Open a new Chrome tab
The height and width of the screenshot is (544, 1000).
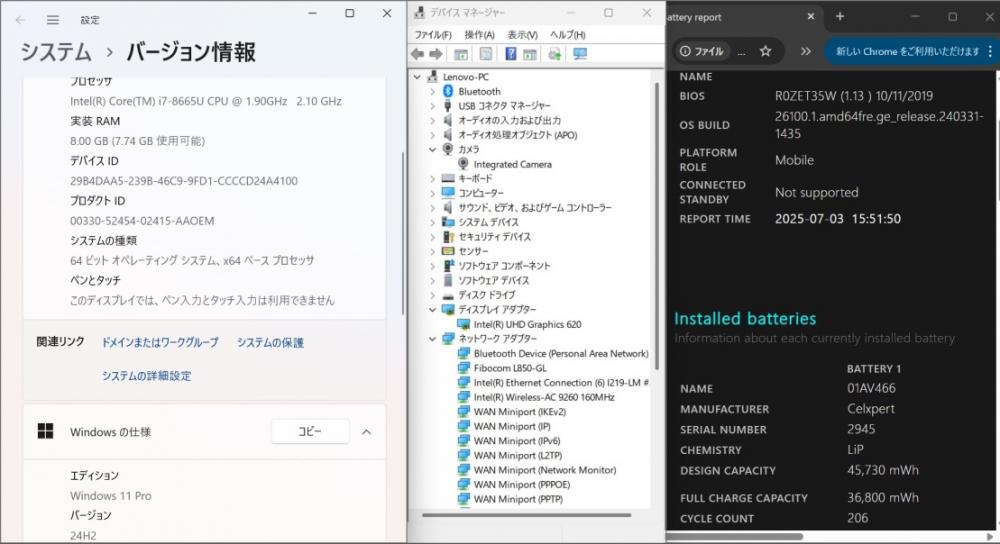click(x=840, y=17)
